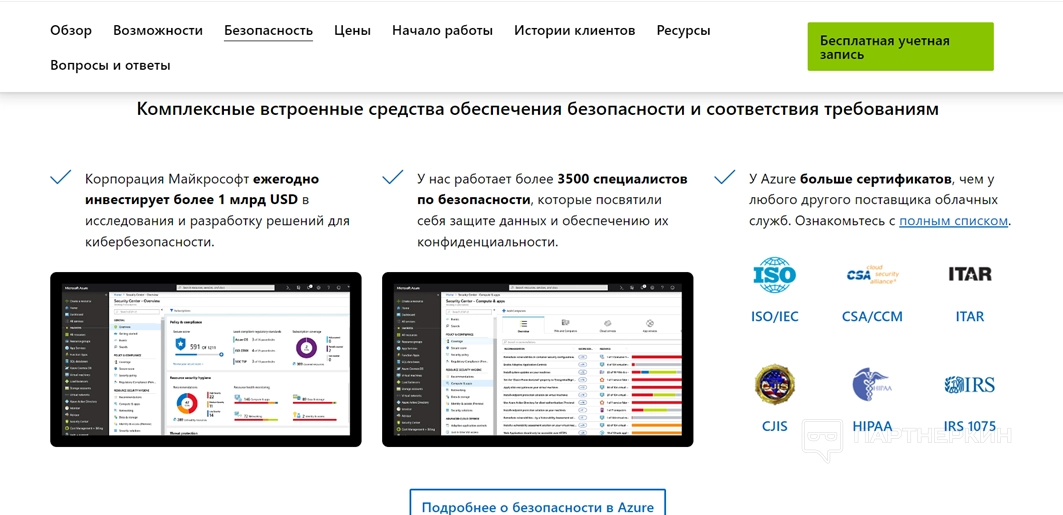Click Подробнее о безопасности в Azure button

[538, 508]
